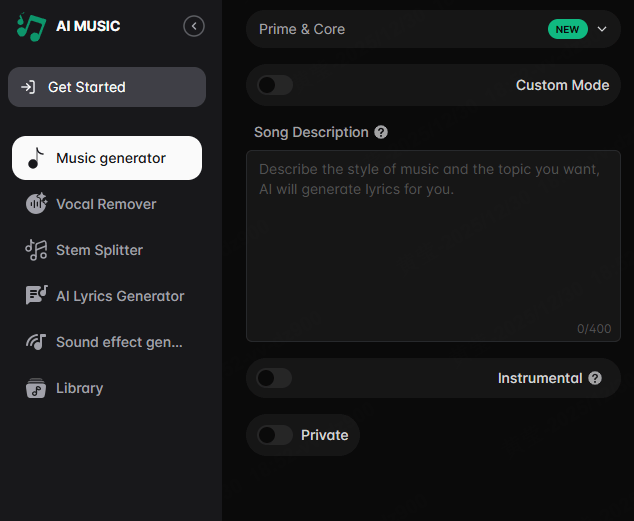Click the AI MUSIC logo icon

(31, 27)
